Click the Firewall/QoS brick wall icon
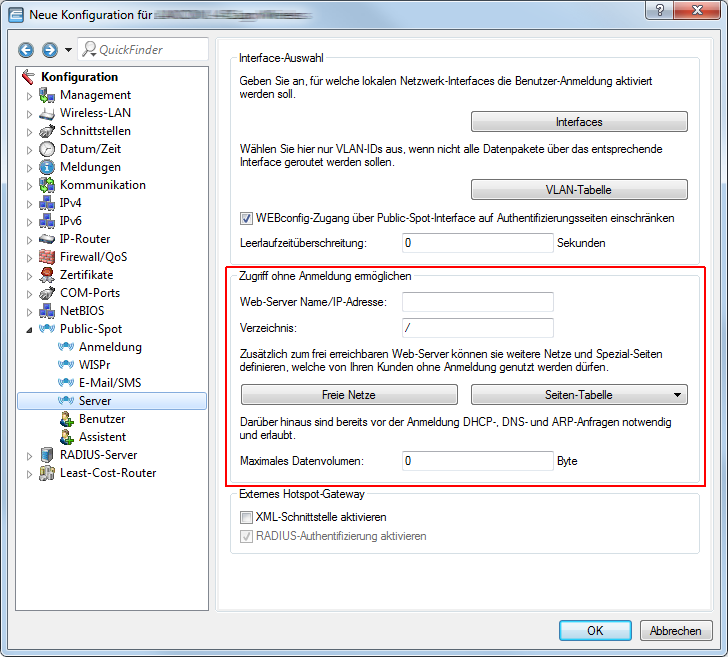This screenshot has width=728, height=657. point(47,257)
